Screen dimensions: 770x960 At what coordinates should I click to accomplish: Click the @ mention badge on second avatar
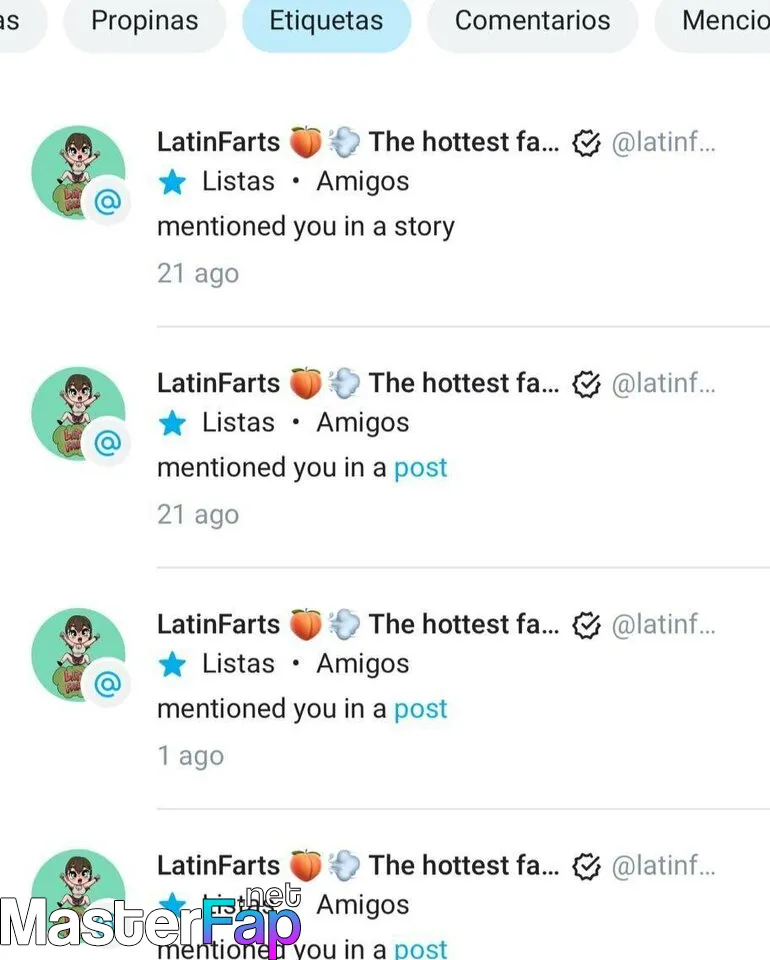click(x=108, y=443)
